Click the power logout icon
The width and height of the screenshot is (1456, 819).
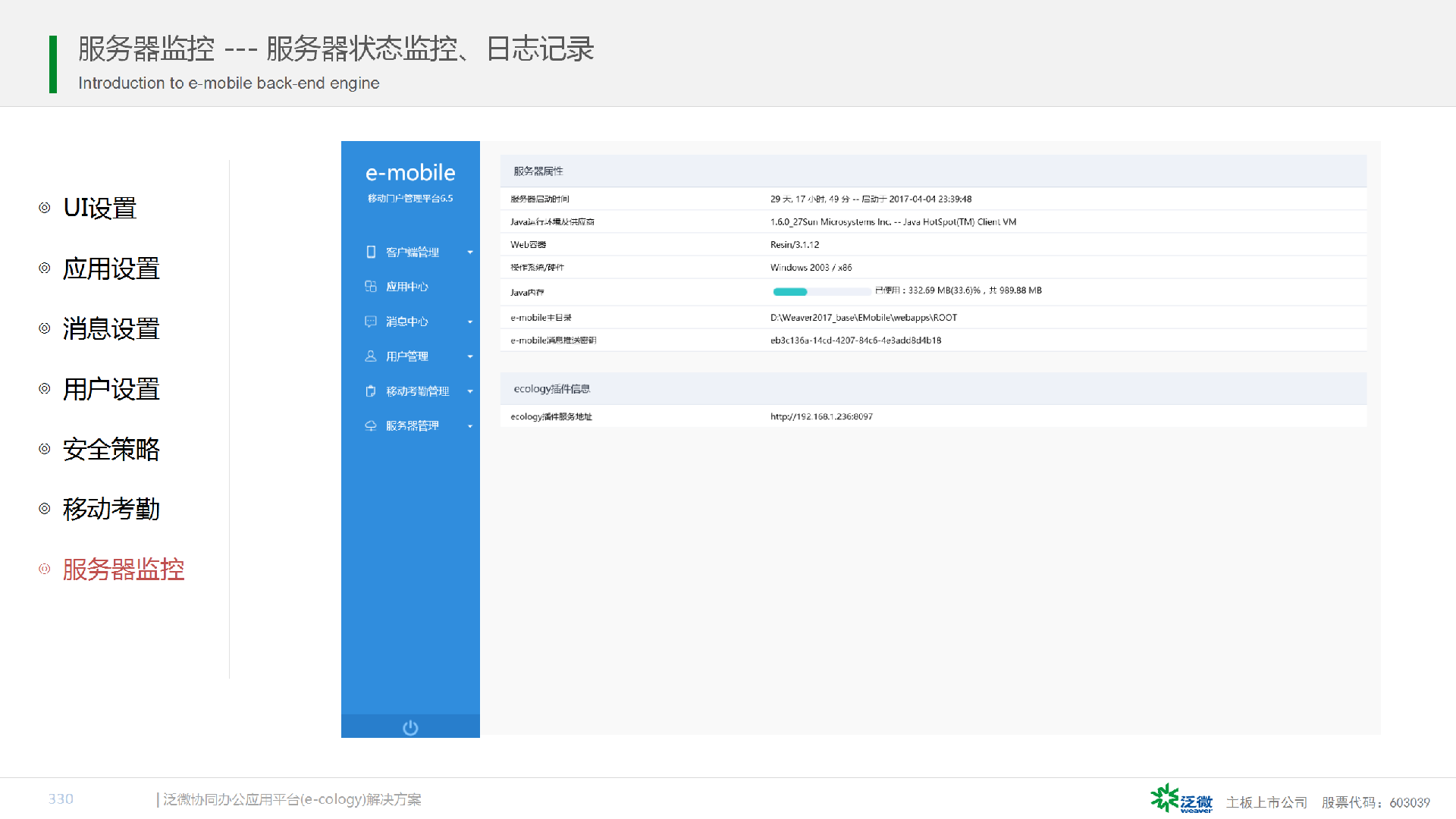410,728
